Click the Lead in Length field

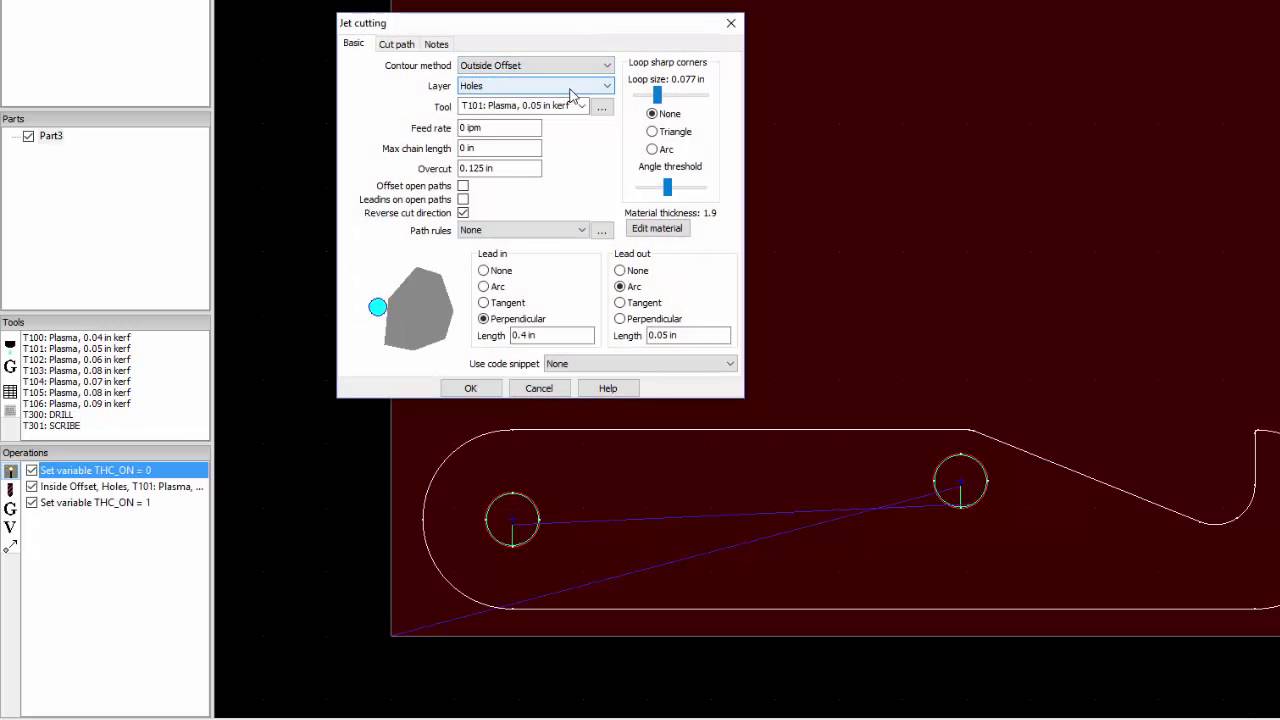point(552,336)
